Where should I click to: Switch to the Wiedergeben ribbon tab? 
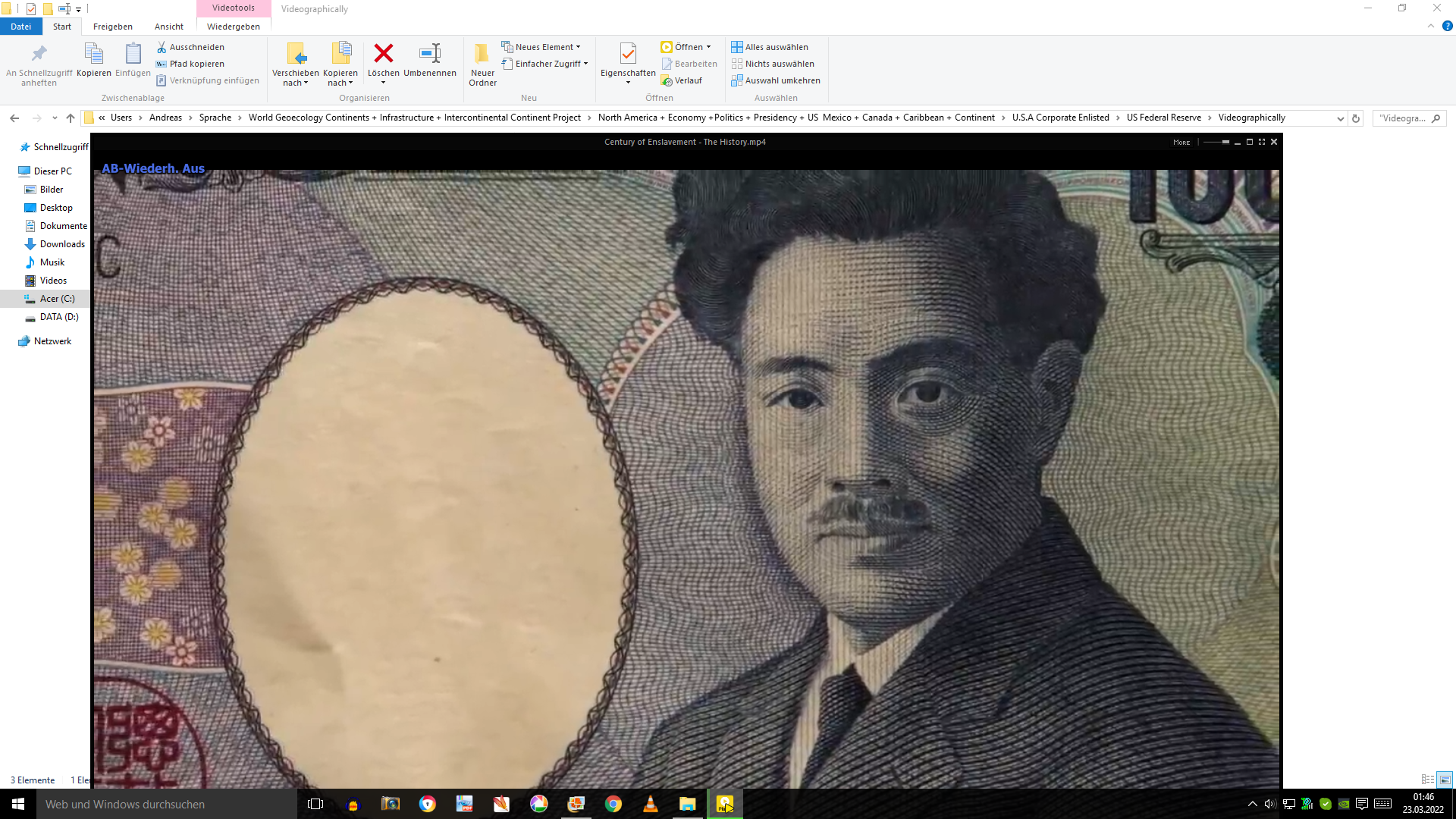[234, 27]
